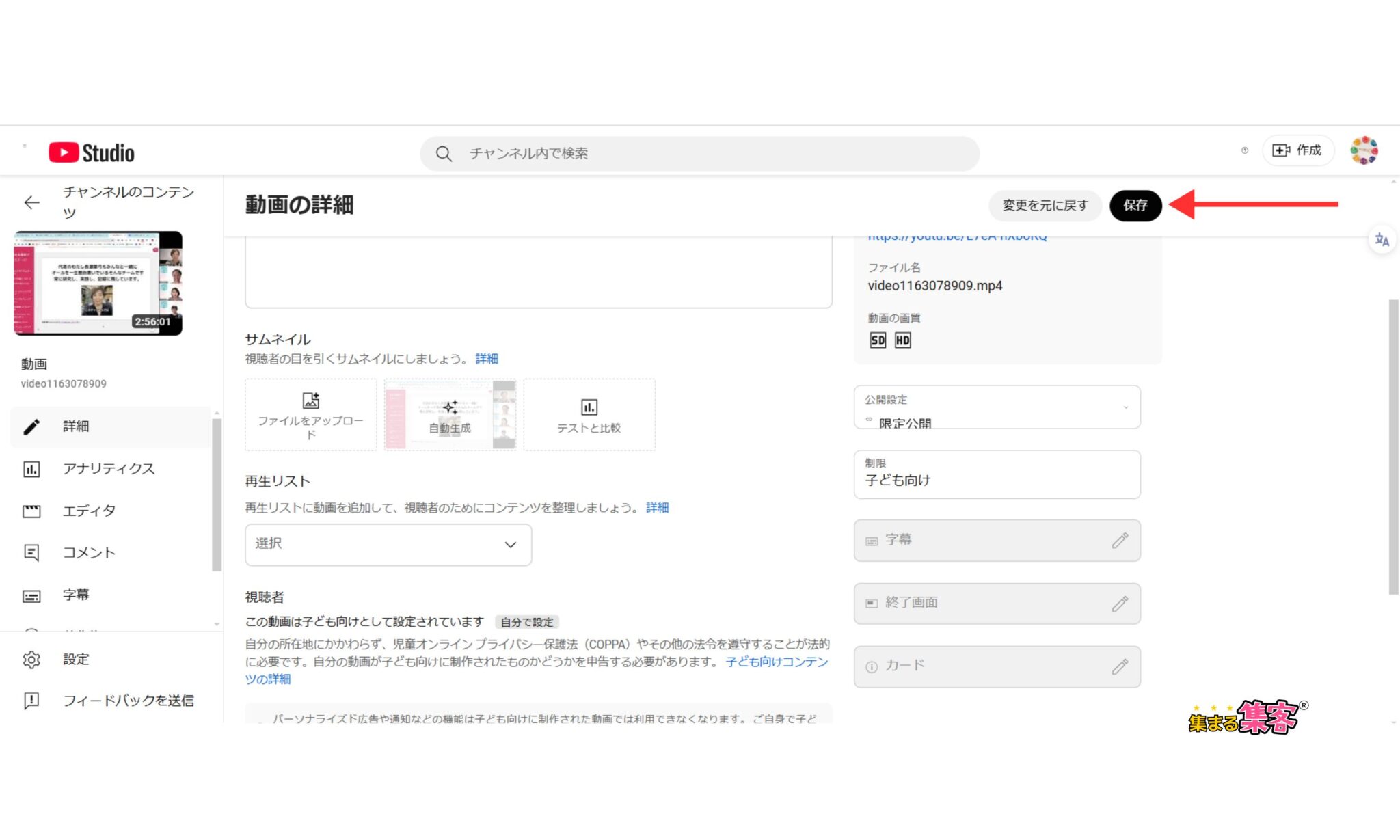Select the 詳細 sidebar menu item

pyautogui.click(x=111, y=426)
